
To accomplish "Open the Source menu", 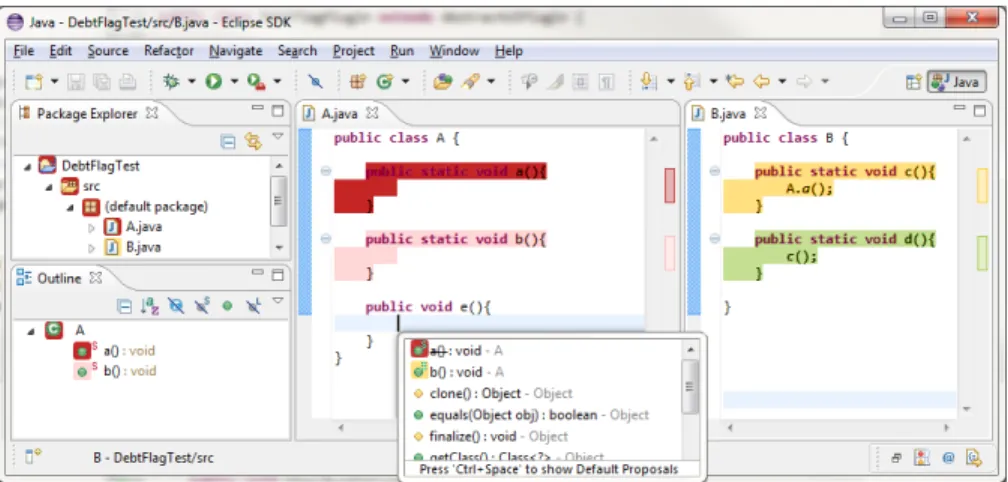I will tap(108, 51).
